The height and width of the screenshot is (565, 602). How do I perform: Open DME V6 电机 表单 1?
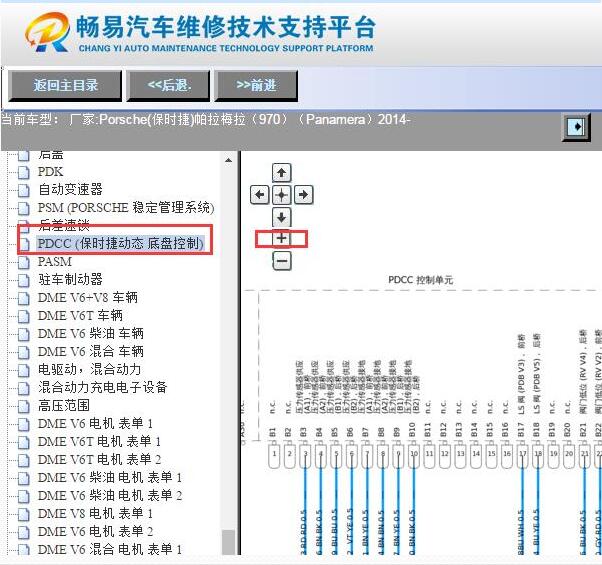pyautogui.click(x=95, y=423)
